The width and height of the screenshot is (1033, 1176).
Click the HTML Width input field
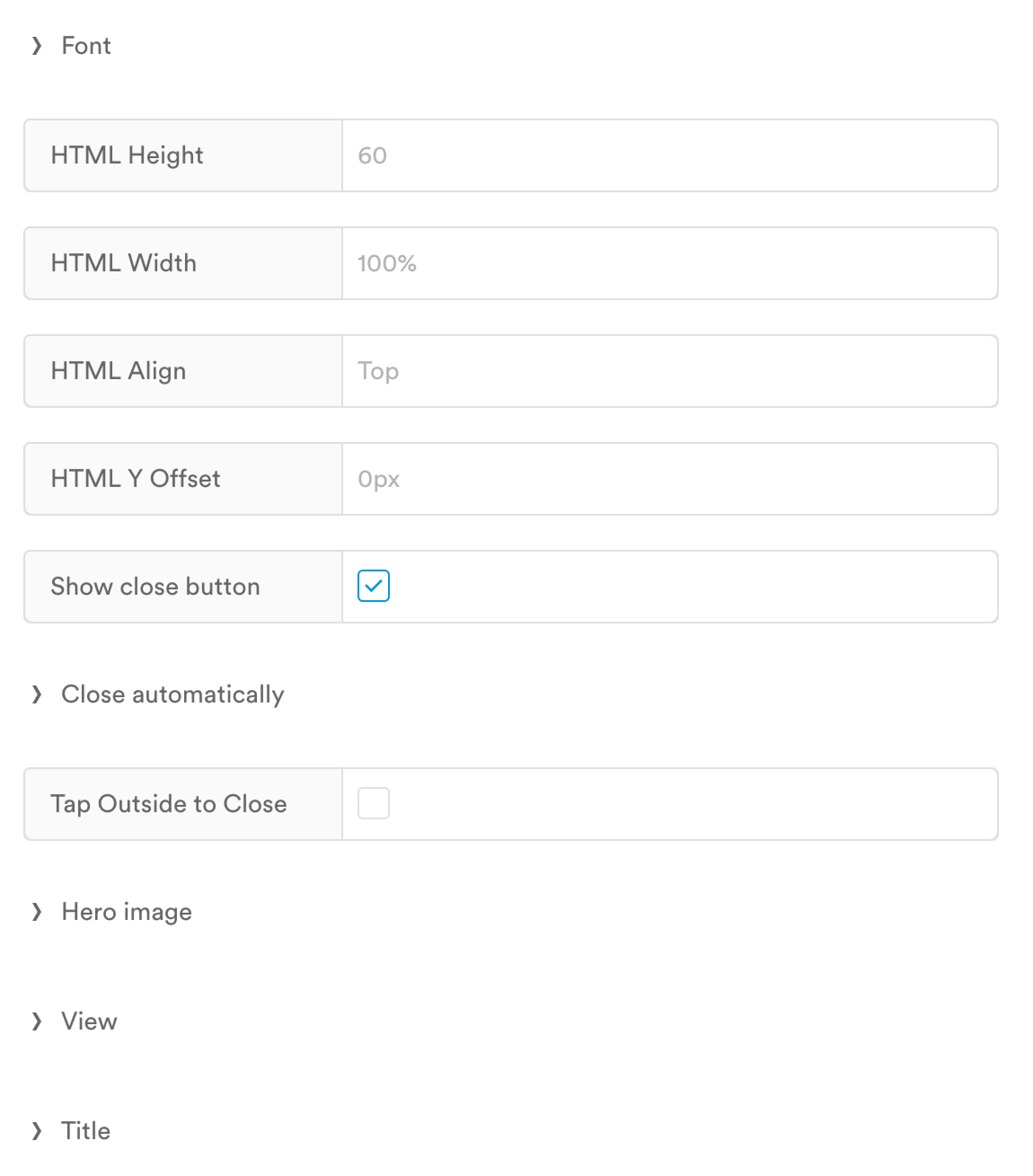(x=669, y=263)
